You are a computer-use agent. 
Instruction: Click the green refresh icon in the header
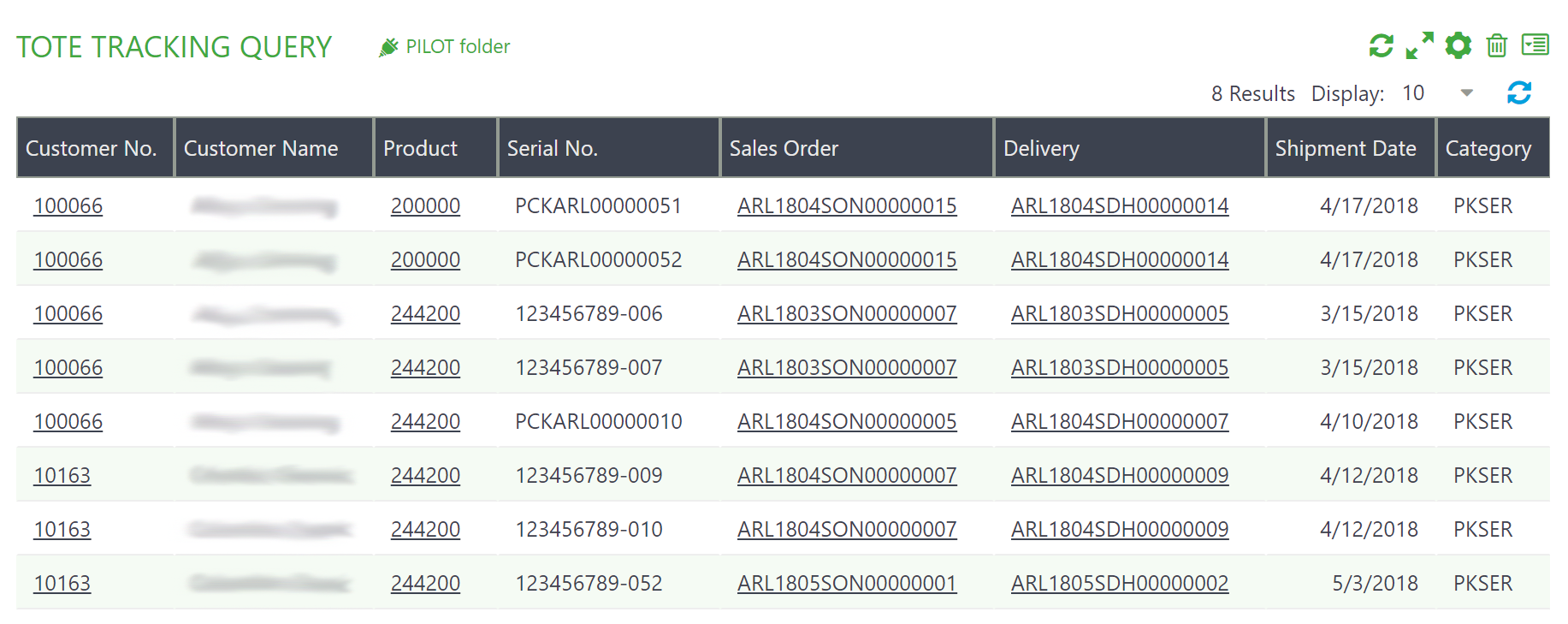tap(1381, 45)
